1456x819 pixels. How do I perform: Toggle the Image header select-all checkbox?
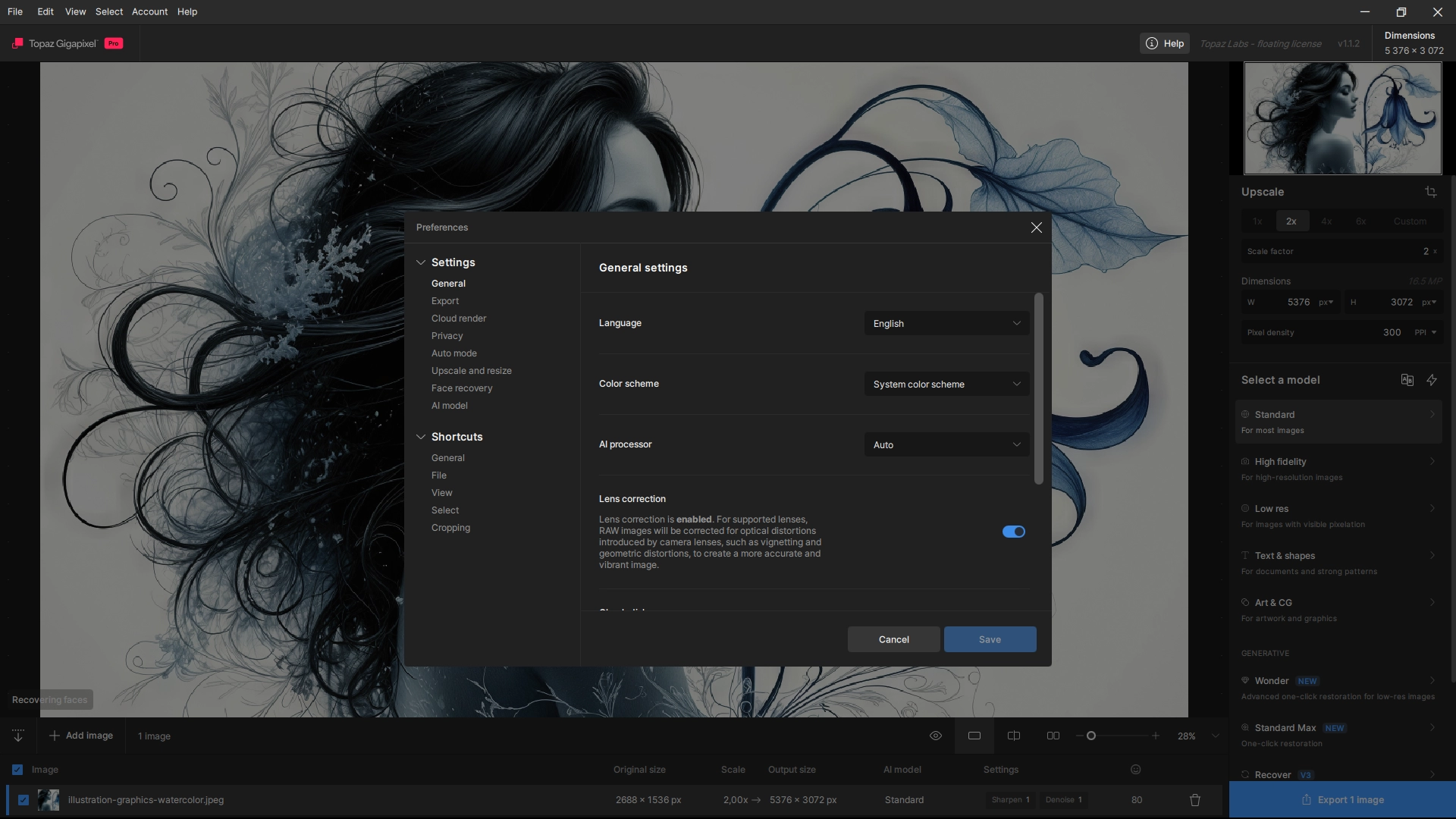(17, 770)
